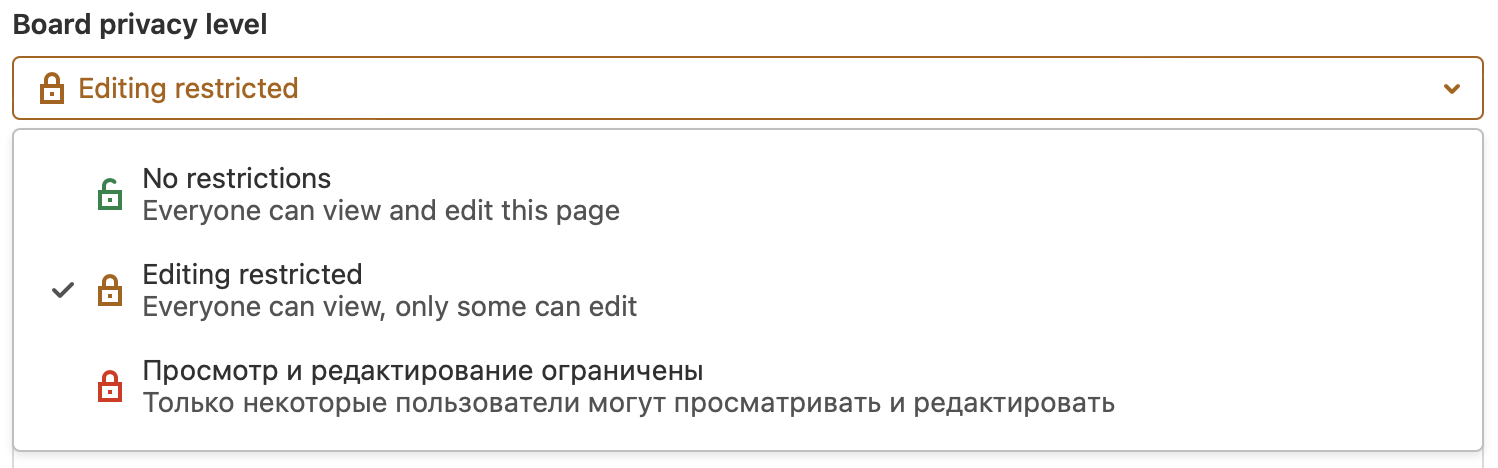Click "Everyone can view, only some can edit" description
Image resolution: width=1498 pixels, height=468 pixels.
(x=390, y=306)
